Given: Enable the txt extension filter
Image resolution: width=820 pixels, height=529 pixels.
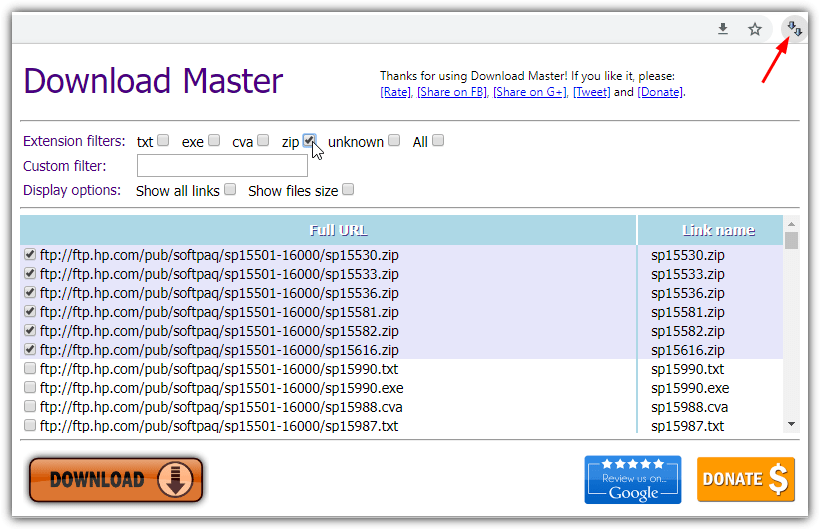Looking at the screenshot, I should click(x=163, y=141).
